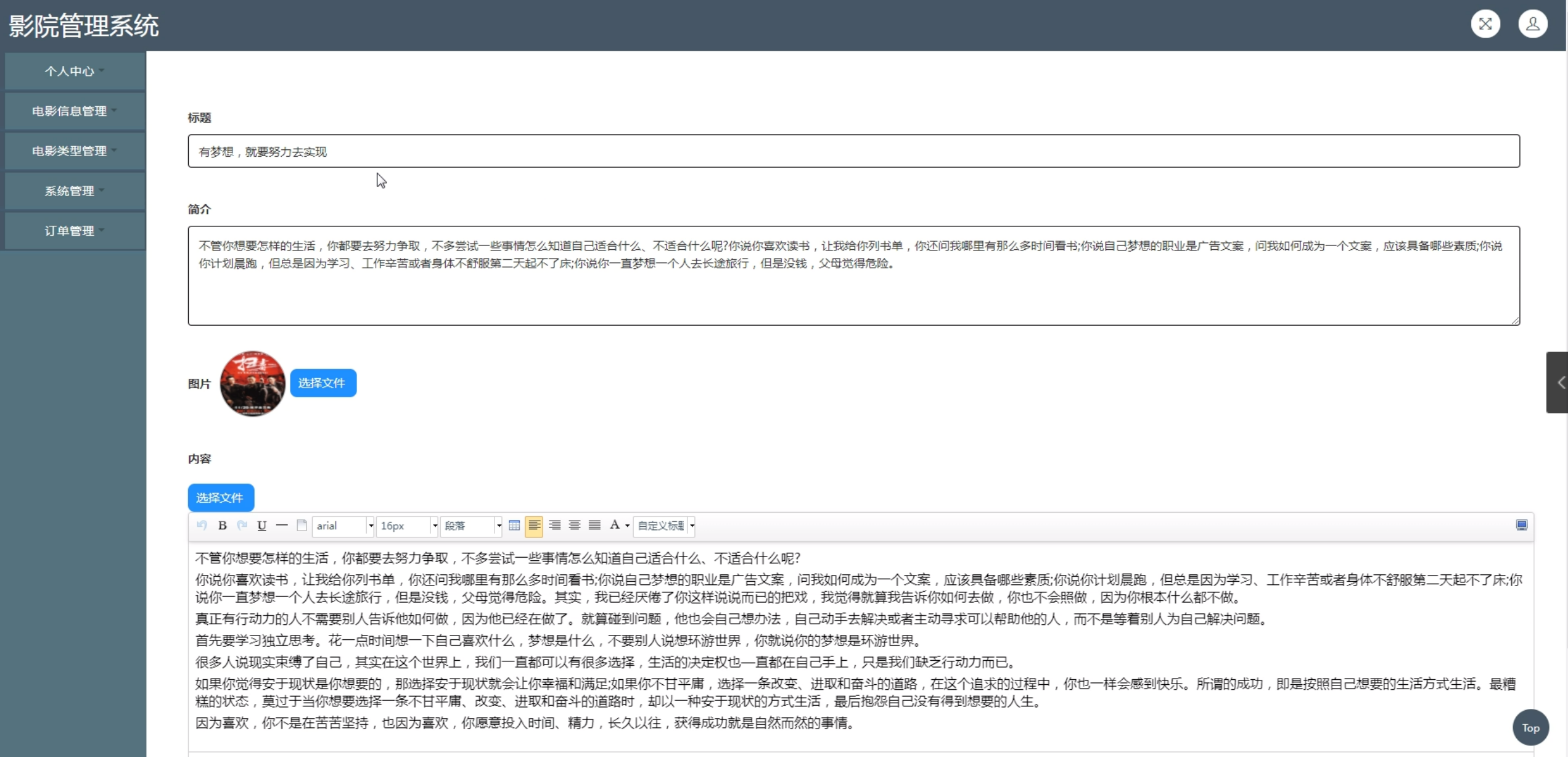This screenshot has width=1568, height=757.
Task: Click the 标题 title input field
Action: [853, 151]
